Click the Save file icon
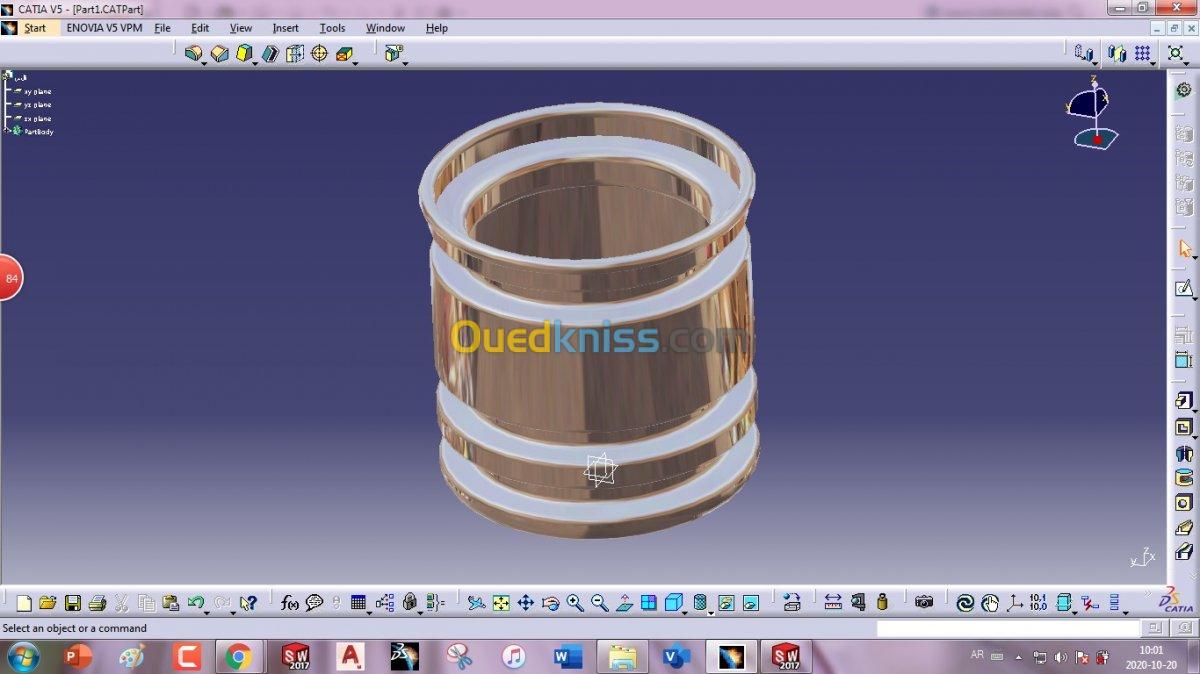This screenshot has height=674, width=1200. click(x=72, y=603)
